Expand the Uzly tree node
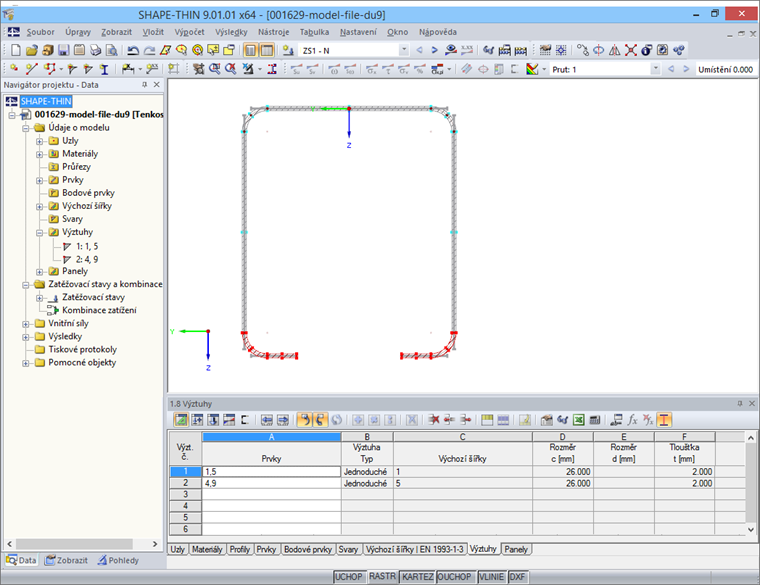The width and height of the screenshot is (760, 585). click(x=40, y=141)
